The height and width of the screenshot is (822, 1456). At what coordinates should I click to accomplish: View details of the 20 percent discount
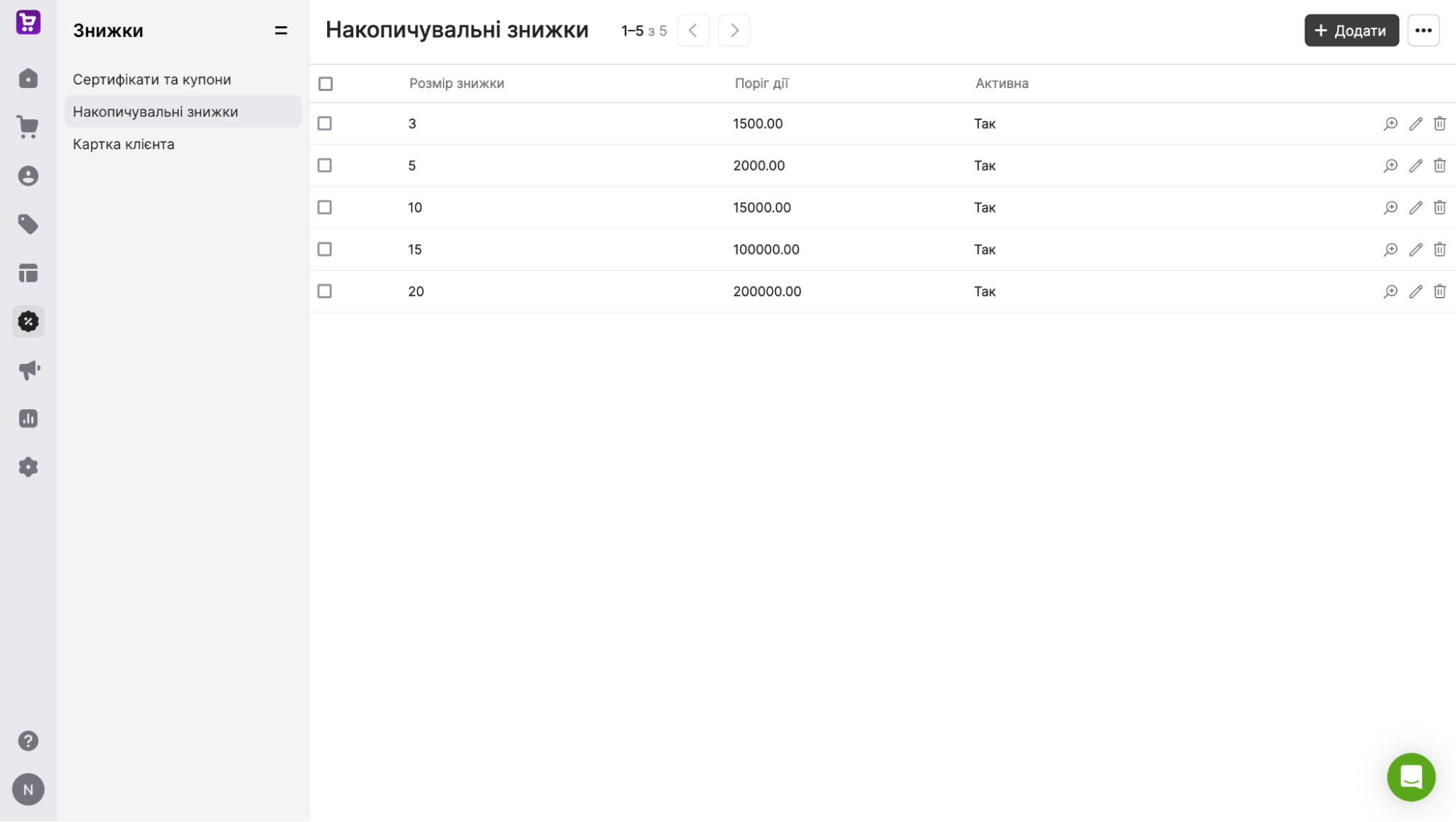[x=1390, y=291]
